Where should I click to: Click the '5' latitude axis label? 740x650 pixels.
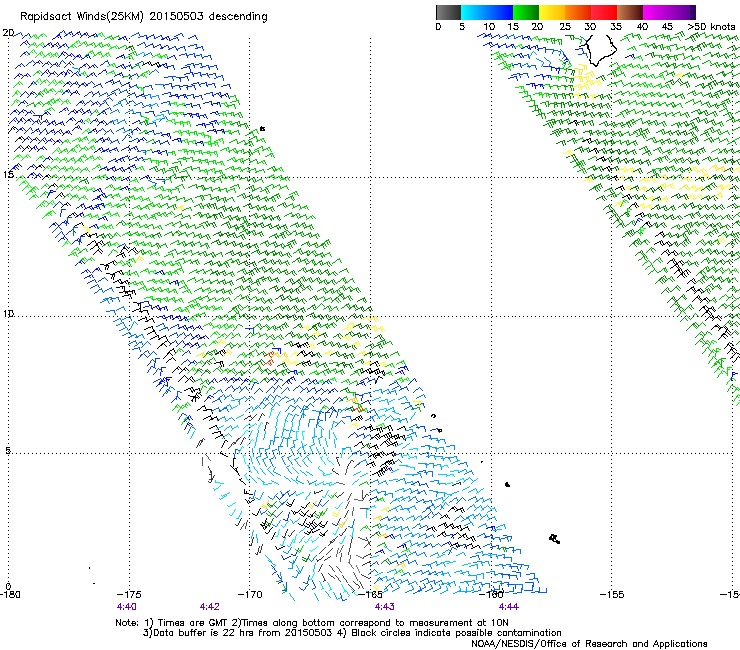(8, 450)
